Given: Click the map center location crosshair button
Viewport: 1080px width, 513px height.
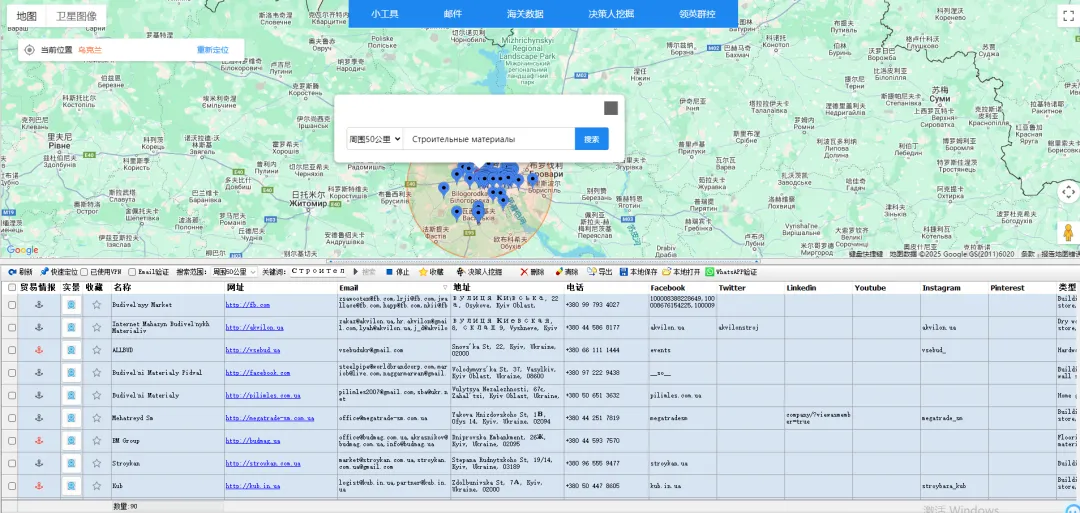Looking at the screenshot, I should [1068, 192].
